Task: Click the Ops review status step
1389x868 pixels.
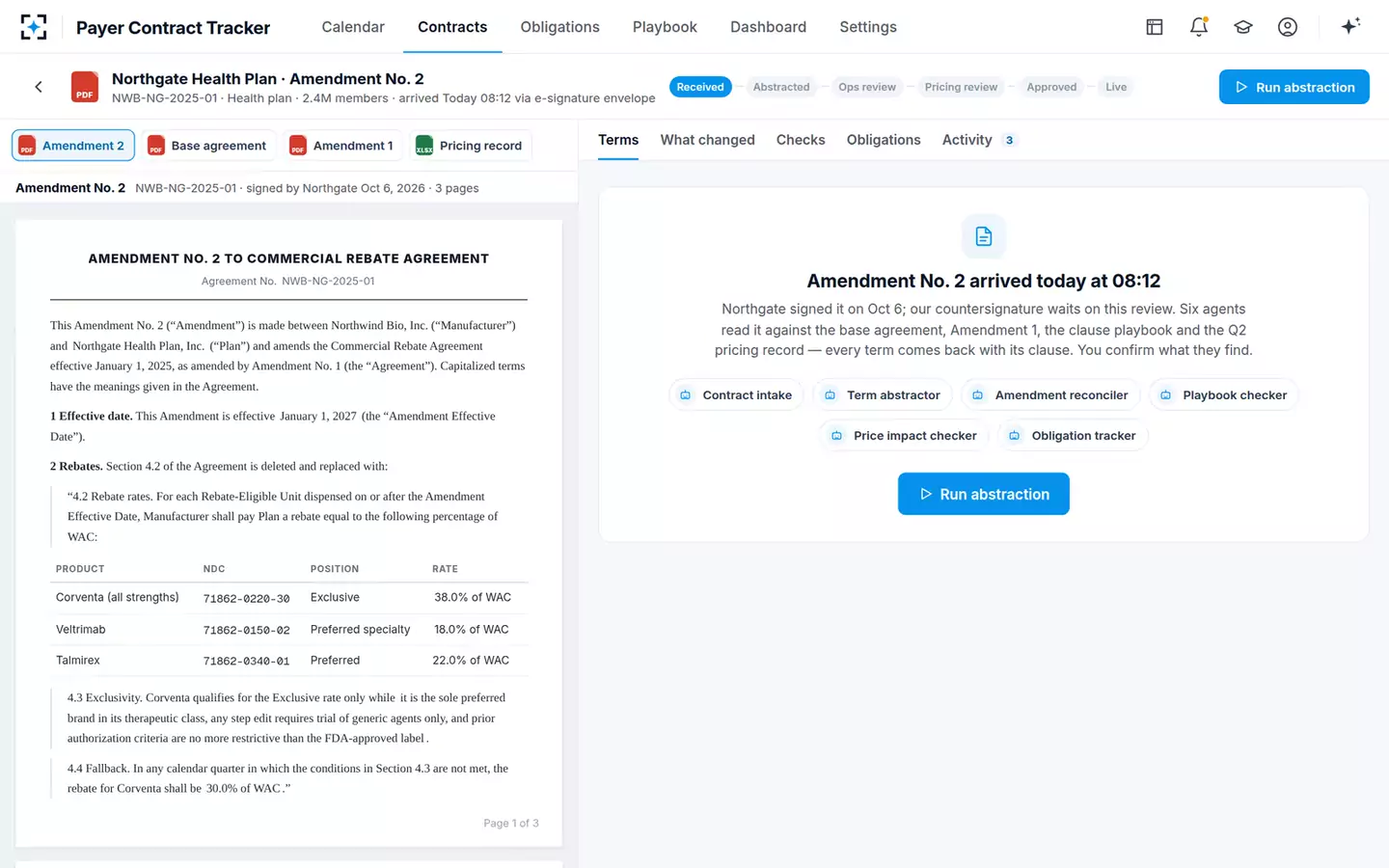Action: 867,87
